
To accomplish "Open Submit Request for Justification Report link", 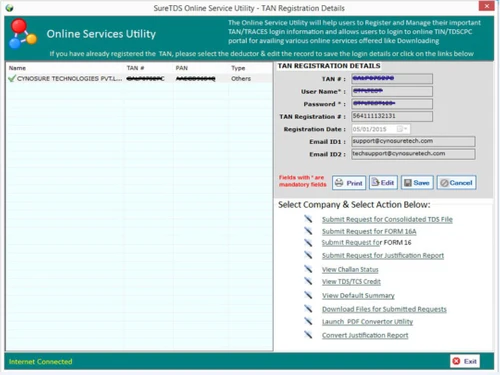I will click(383, 256).
